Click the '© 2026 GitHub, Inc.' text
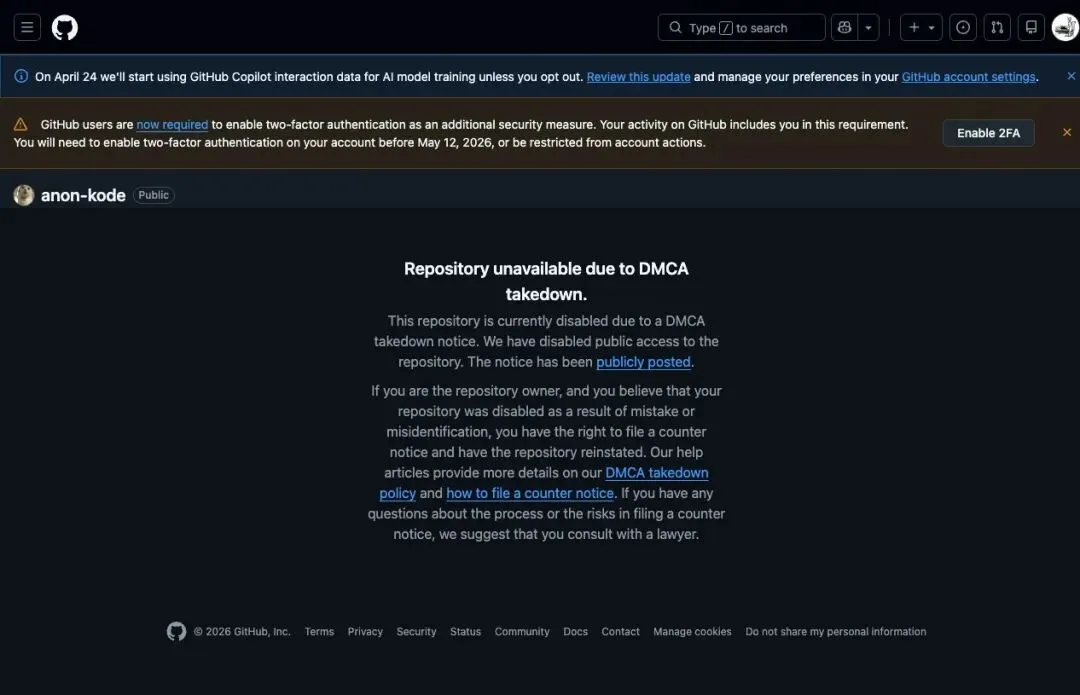Viewport: 1080px width, 695px height. pyautogui.click(x=242, y=632)
